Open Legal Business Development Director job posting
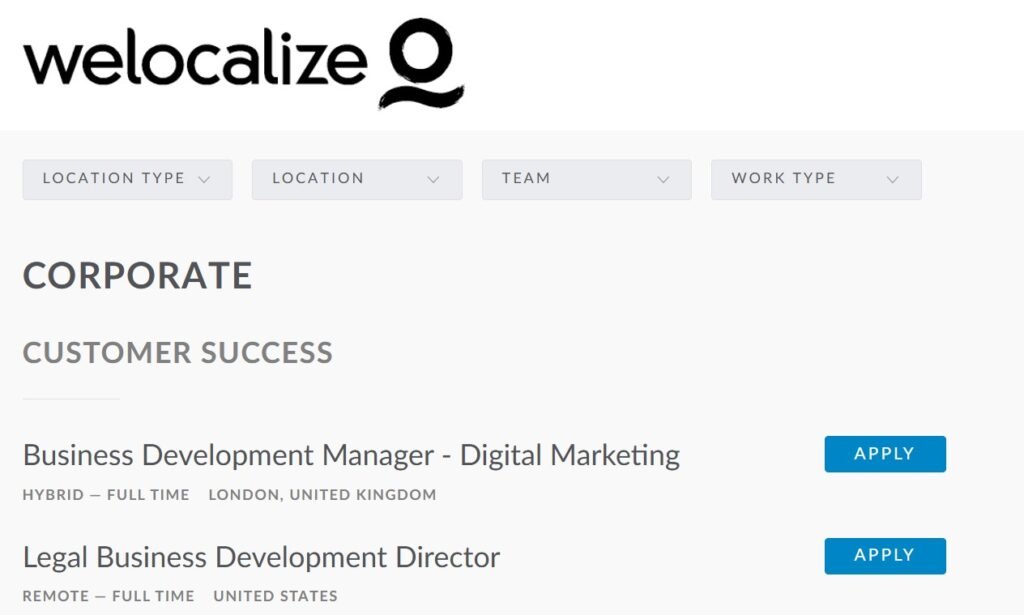Screen dimensions: 1024x615 [x=261, y=558]
